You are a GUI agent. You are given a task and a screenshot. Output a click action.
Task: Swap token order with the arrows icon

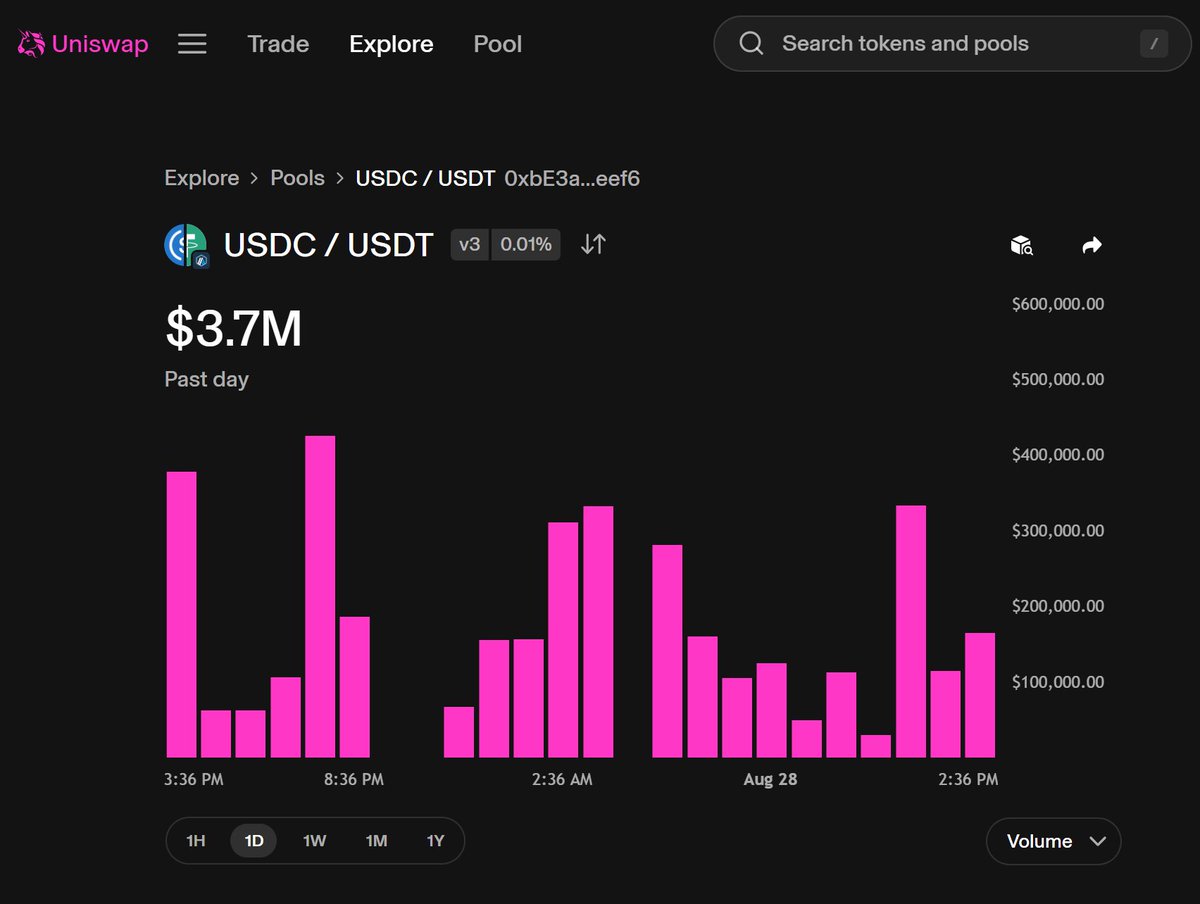point(593,244)
